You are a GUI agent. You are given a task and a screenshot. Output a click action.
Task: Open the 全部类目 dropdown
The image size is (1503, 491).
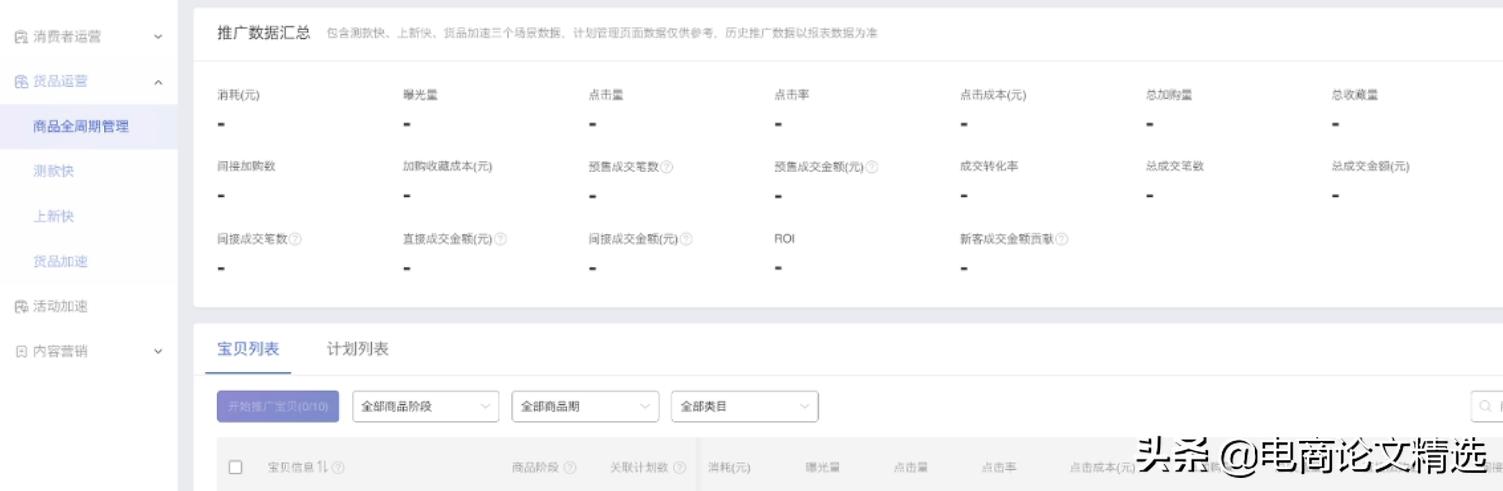click(x=745, y=407)
